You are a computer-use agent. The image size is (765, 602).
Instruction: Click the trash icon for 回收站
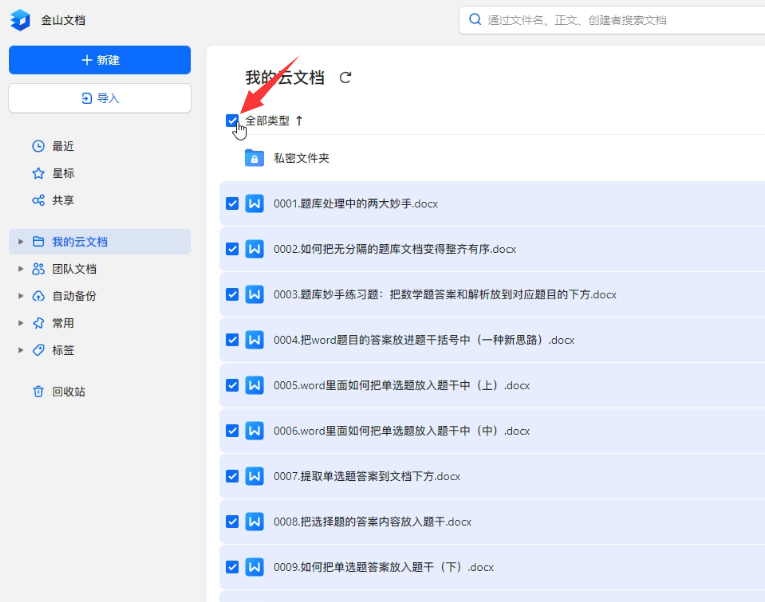pyautogui.click(x=38, y=392)
